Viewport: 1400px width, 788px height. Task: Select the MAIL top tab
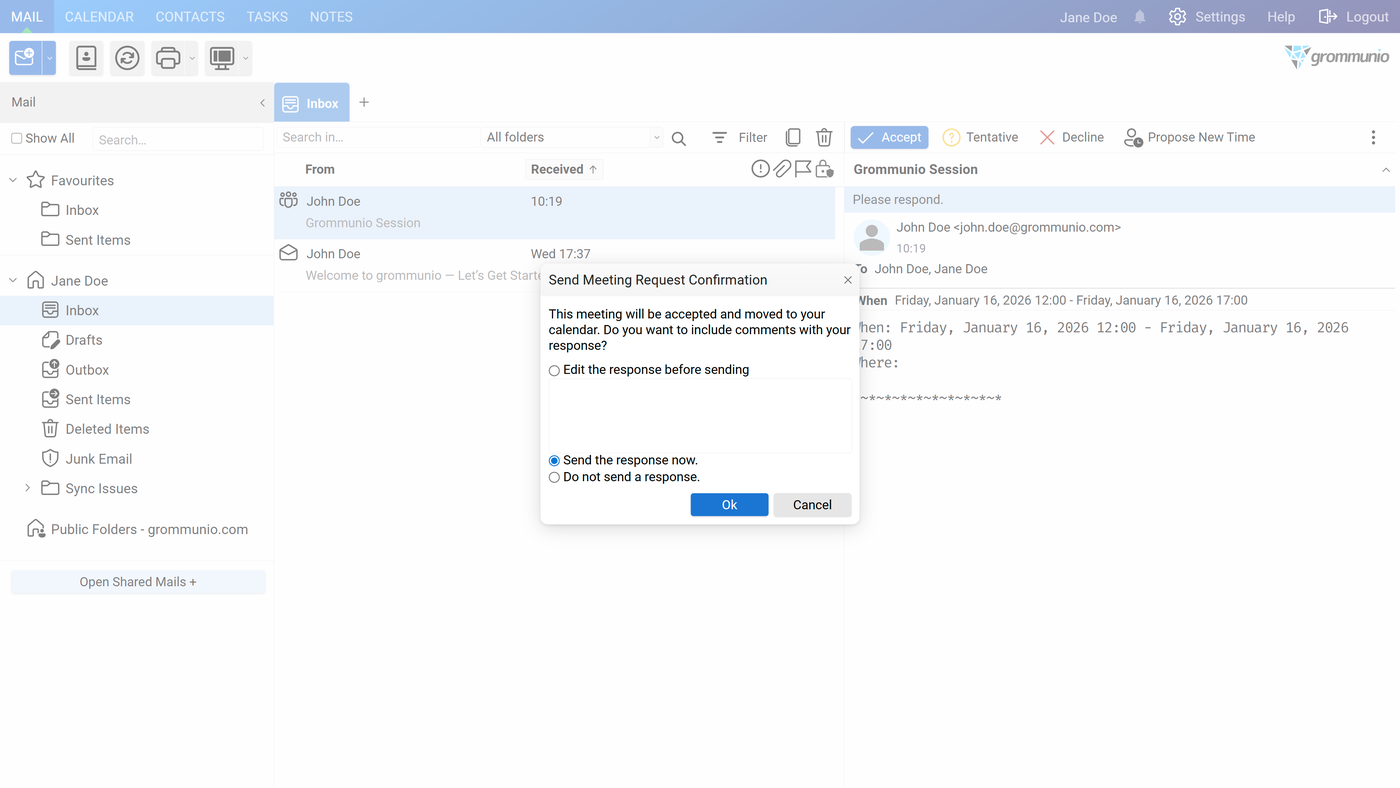pos(27,17)
